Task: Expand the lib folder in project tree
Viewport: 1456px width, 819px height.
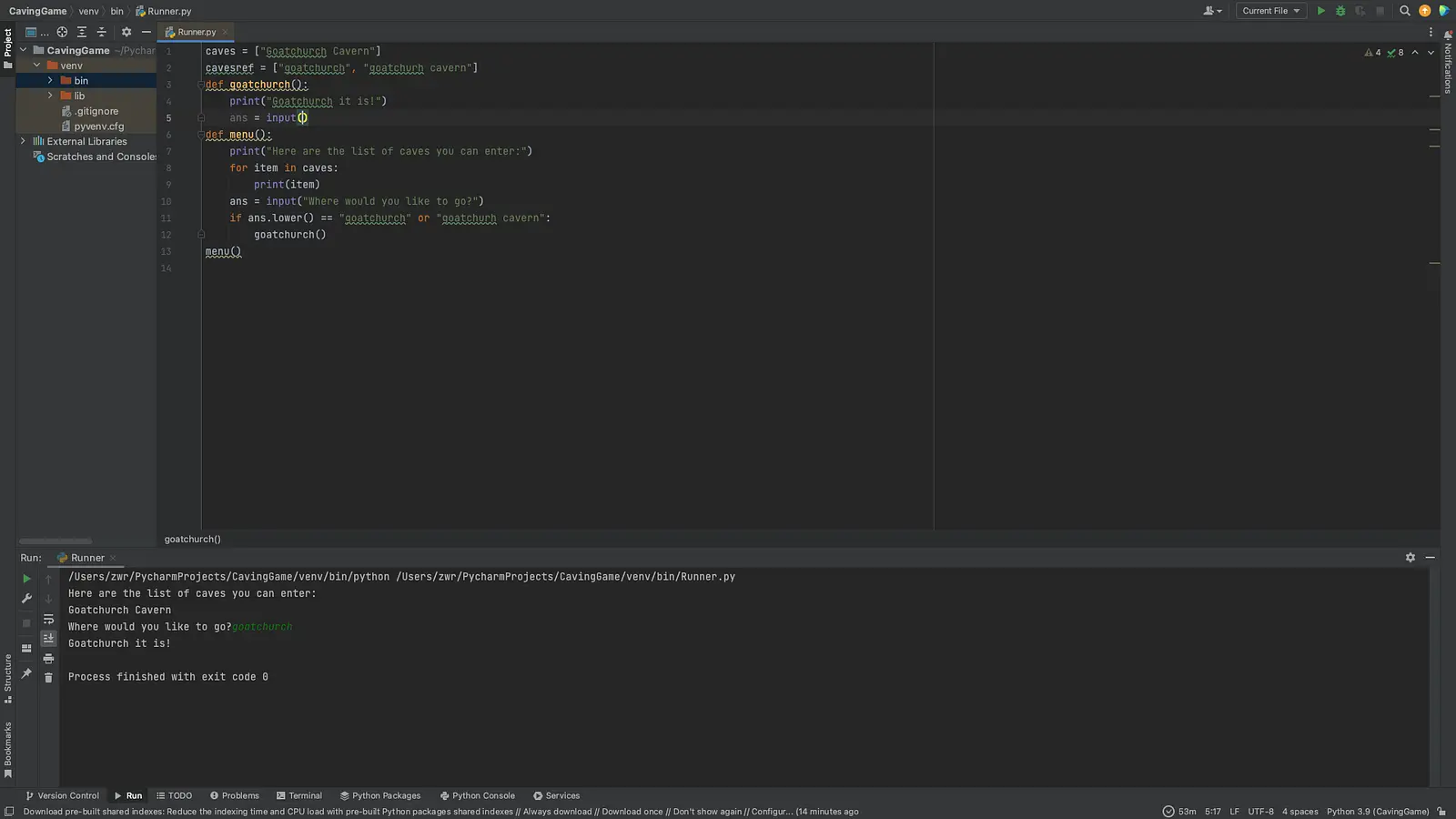Action: click(x=50, y=96)
